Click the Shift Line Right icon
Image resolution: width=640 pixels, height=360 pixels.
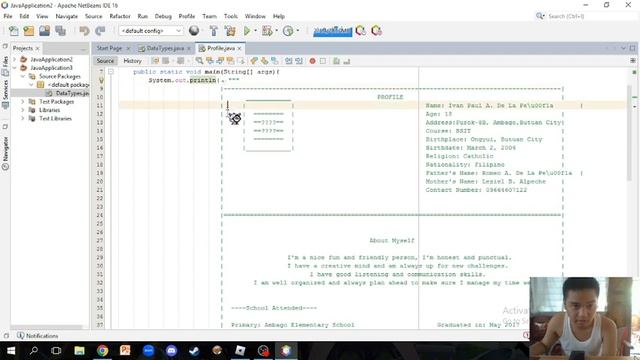pos(299,61)
